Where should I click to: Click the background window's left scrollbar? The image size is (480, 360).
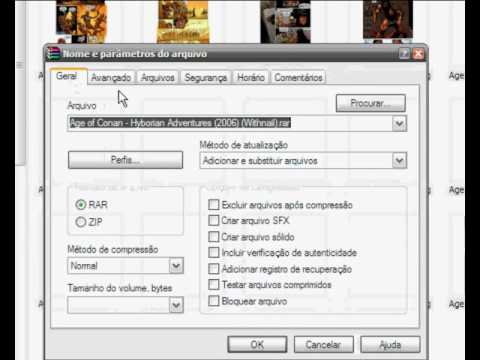[x=20, y=82]
